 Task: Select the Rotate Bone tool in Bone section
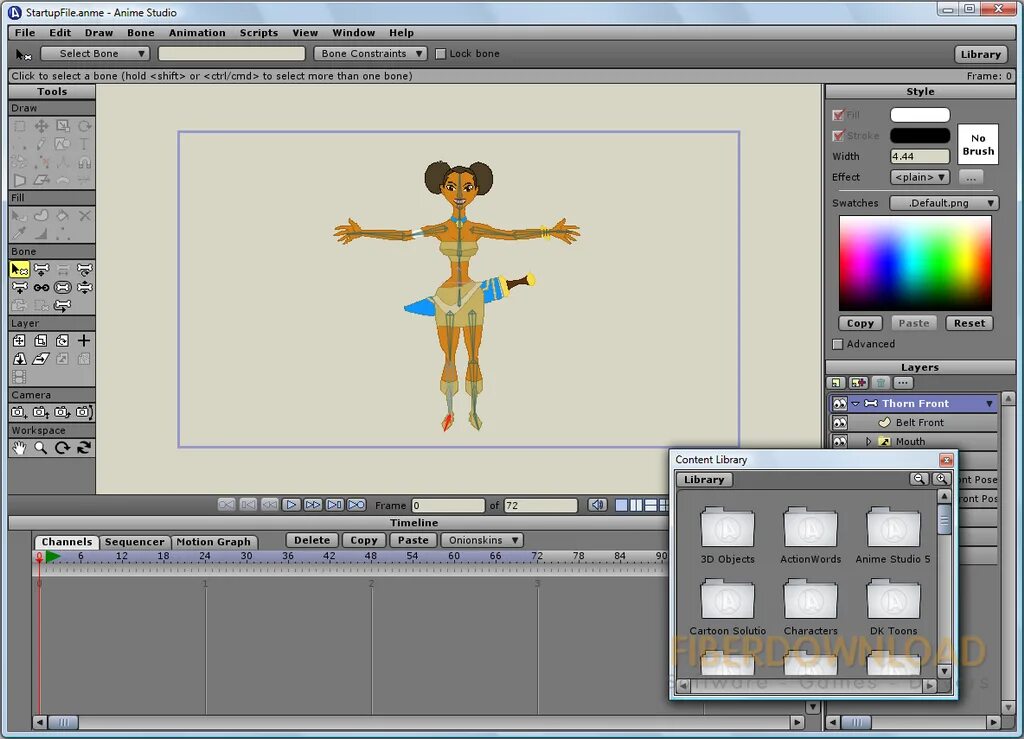pos(84,269)
